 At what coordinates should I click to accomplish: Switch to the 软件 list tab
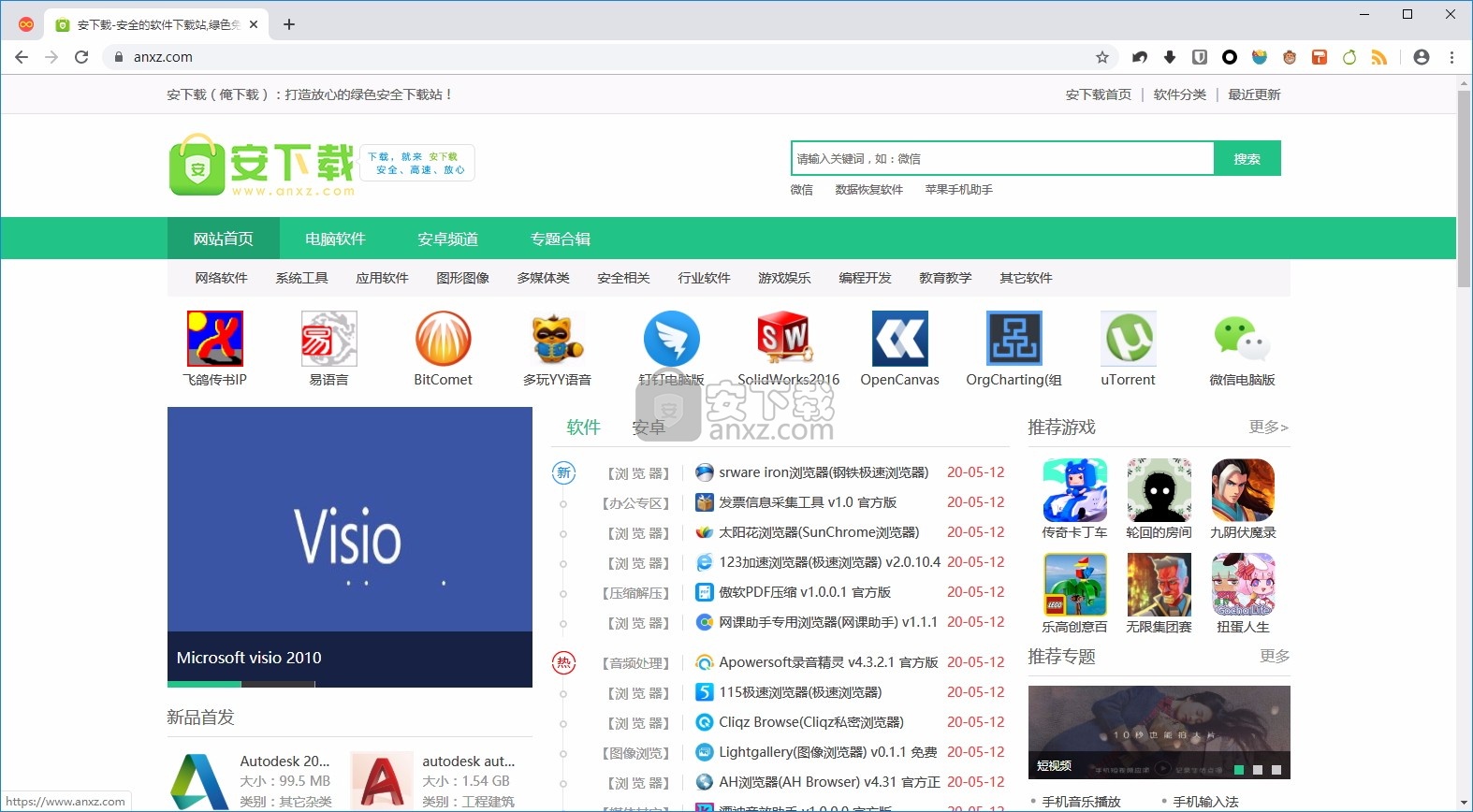584,428
